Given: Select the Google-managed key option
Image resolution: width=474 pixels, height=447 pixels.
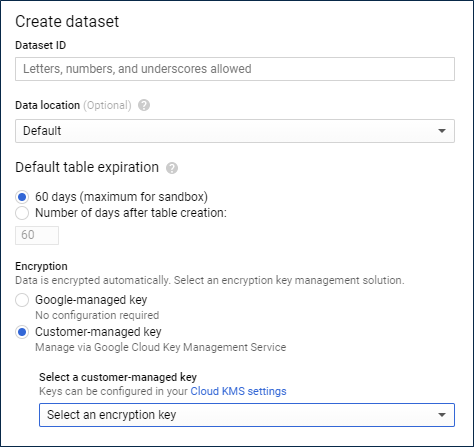Looking at the screenshot, I should click(22, 300).
